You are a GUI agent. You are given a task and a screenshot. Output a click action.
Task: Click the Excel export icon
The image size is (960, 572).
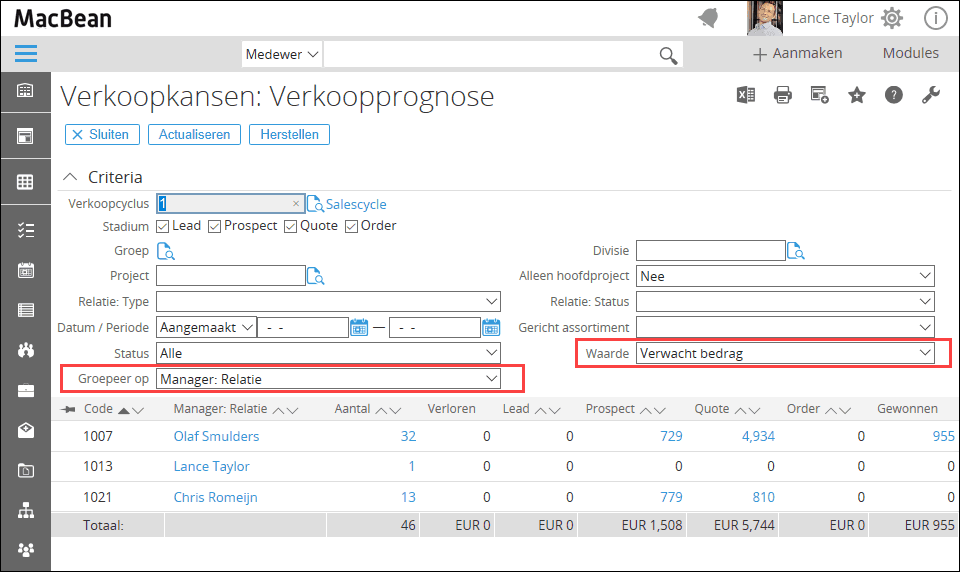click(745, 95)
